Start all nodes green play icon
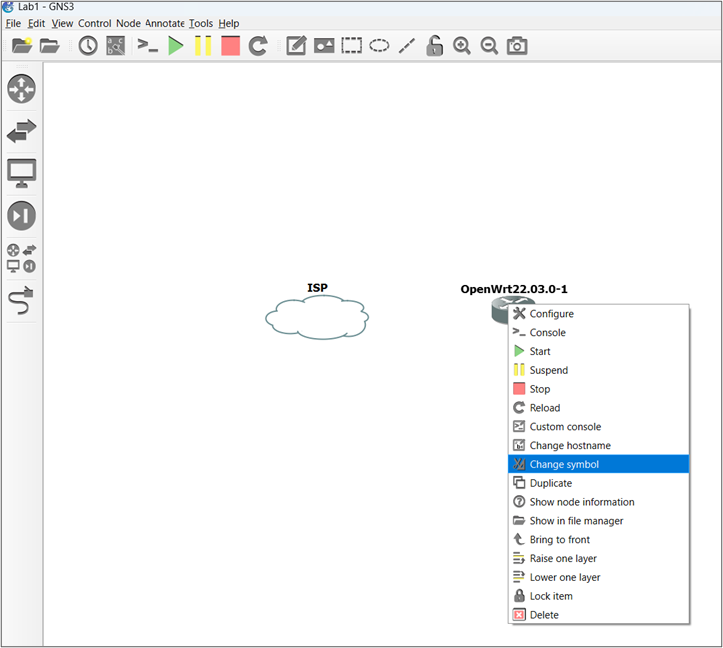 (x=176, y=46)
